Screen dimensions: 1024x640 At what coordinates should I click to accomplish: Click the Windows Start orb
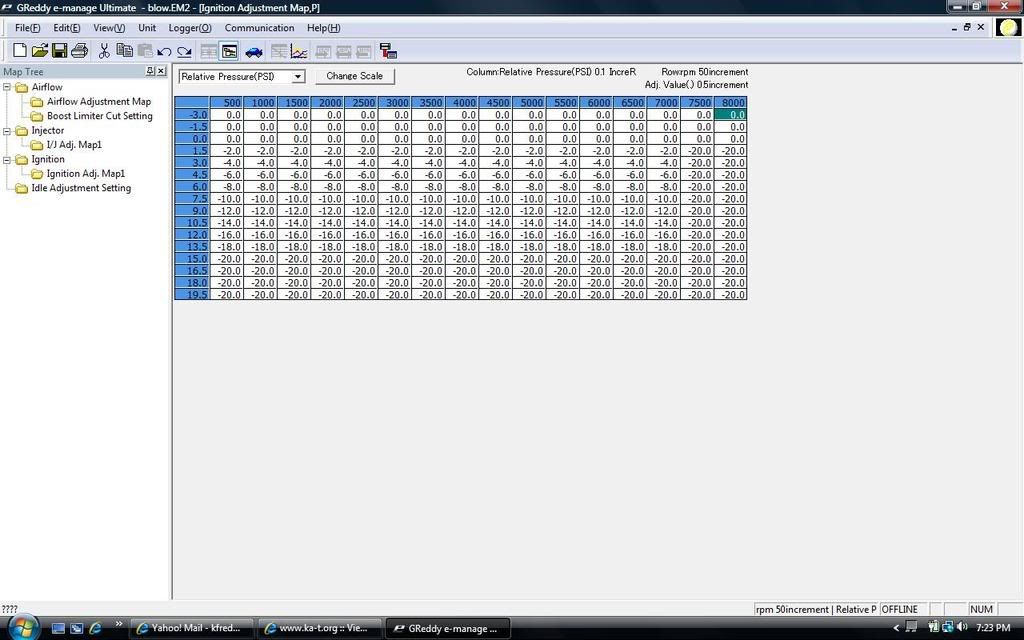24,628
